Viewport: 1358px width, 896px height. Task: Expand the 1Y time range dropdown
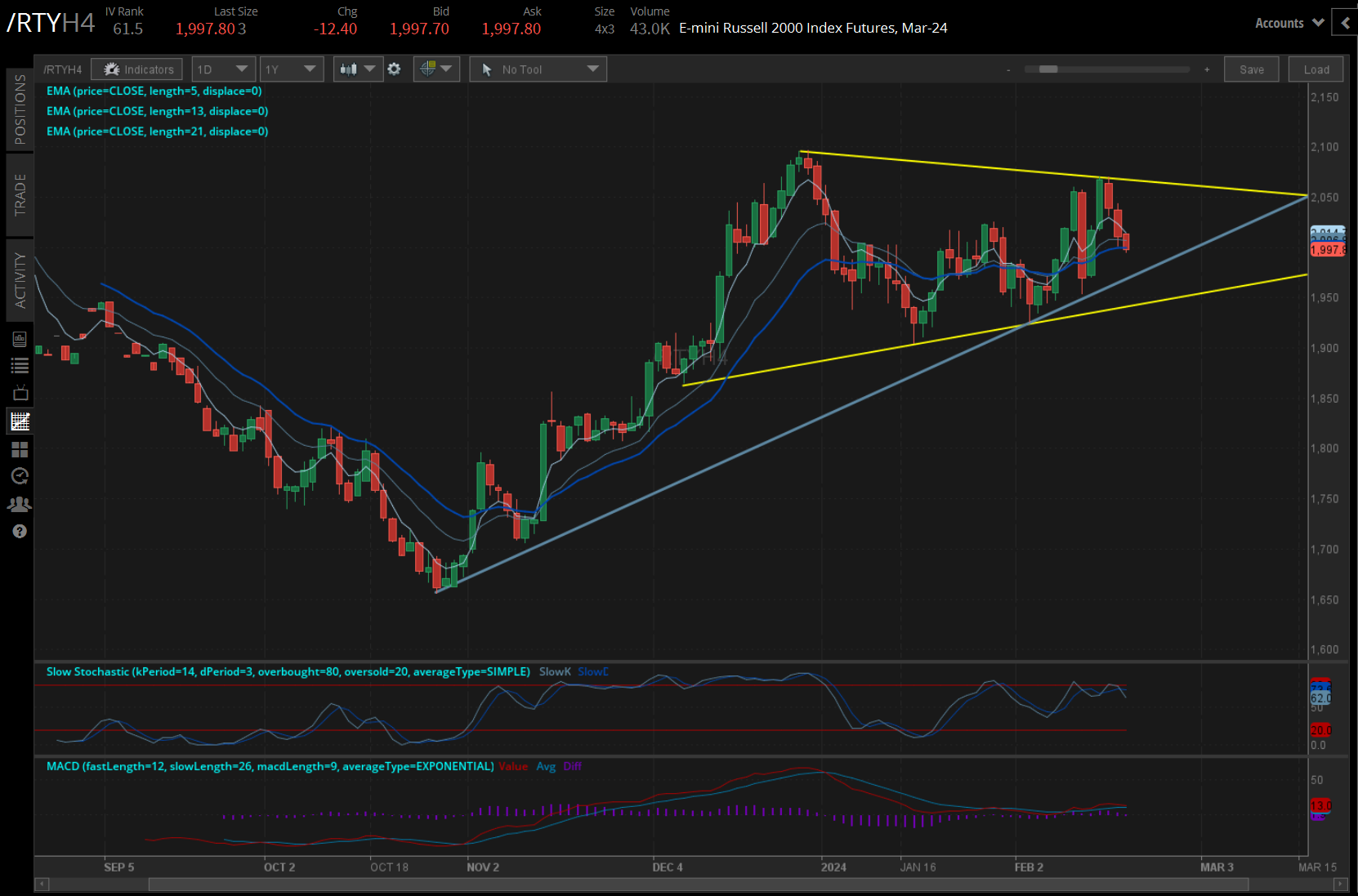click(x=291, y=69)
